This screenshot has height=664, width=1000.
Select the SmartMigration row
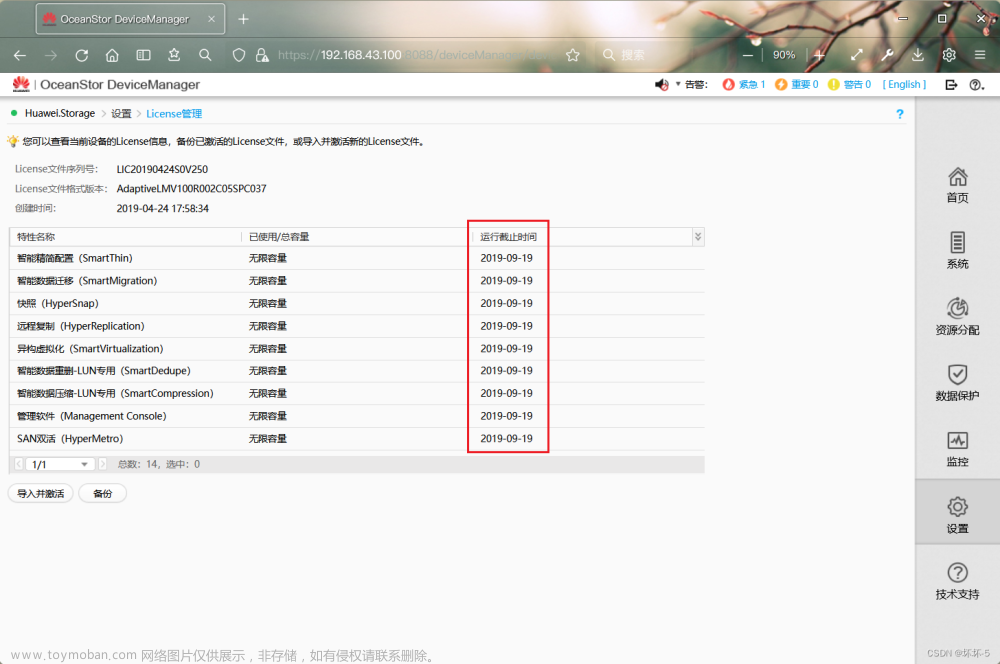357,281
